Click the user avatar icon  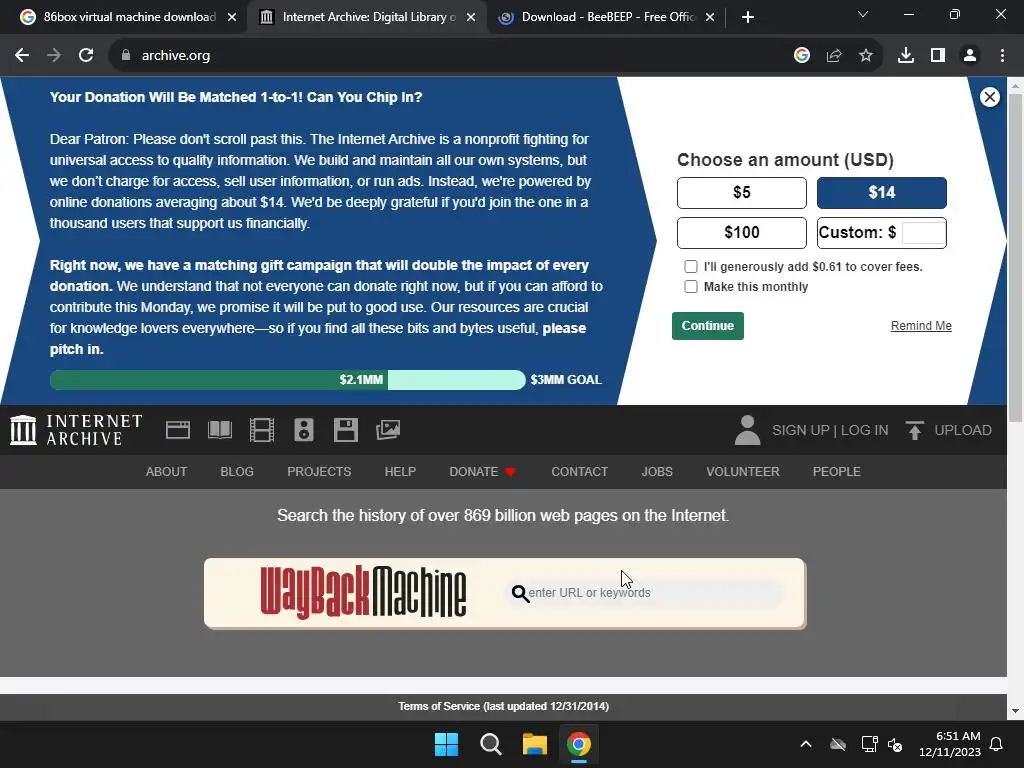pyautogui.click(x=747, y=430)
